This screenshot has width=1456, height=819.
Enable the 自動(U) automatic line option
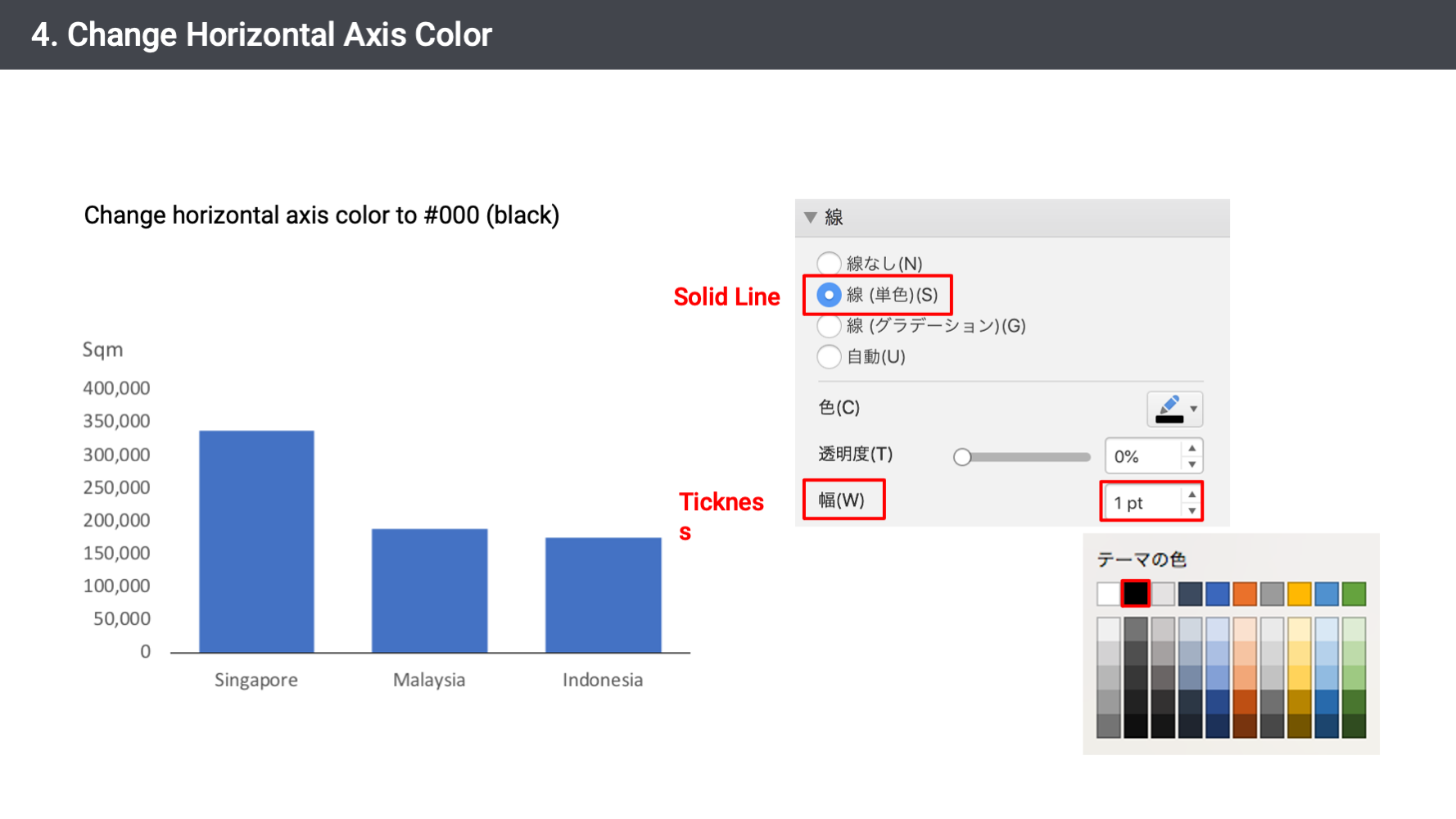pos(829,357)
